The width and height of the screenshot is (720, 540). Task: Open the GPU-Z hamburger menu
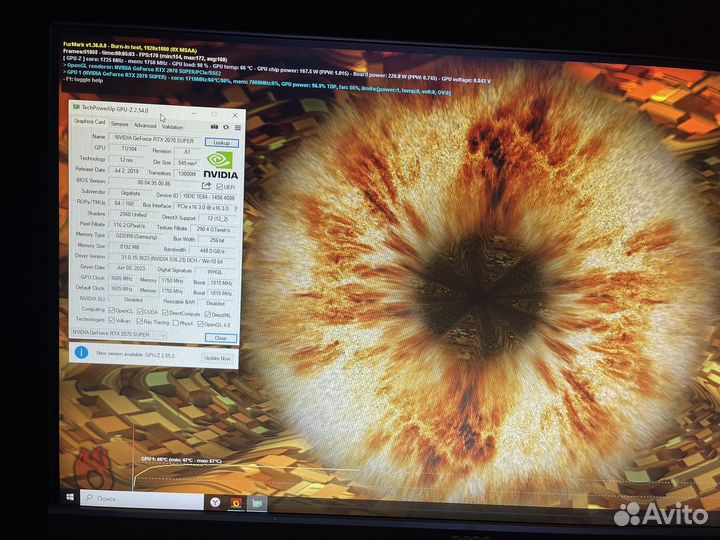237,127
